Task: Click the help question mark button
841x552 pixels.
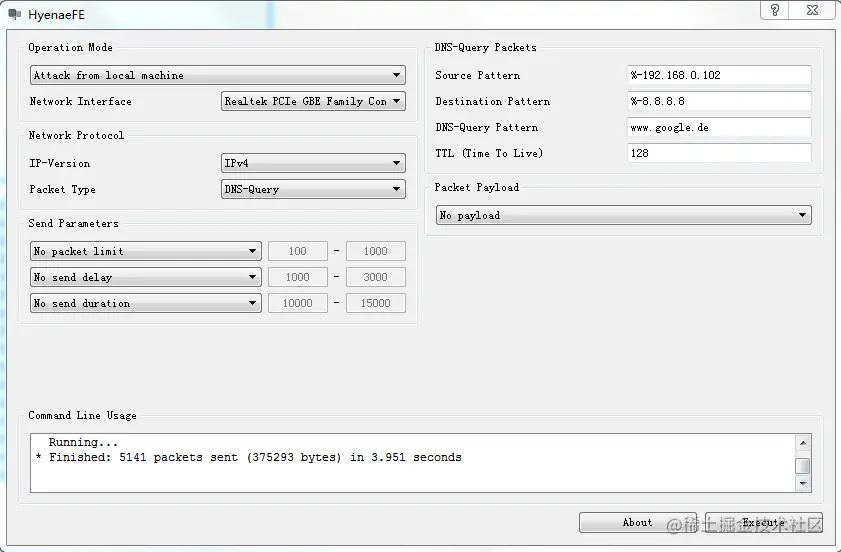Action: point(774,10)
